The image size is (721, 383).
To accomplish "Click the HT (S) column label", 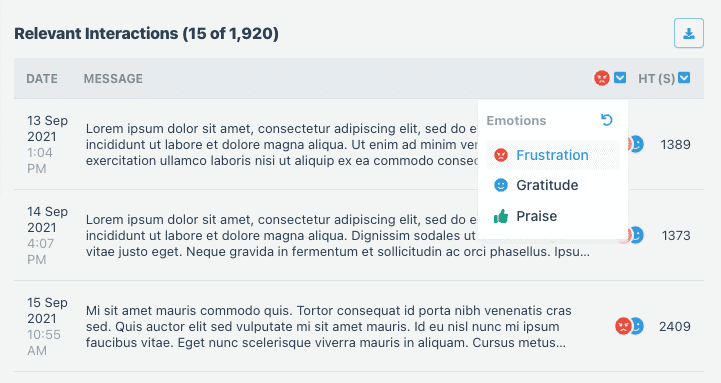I will 656,79.
